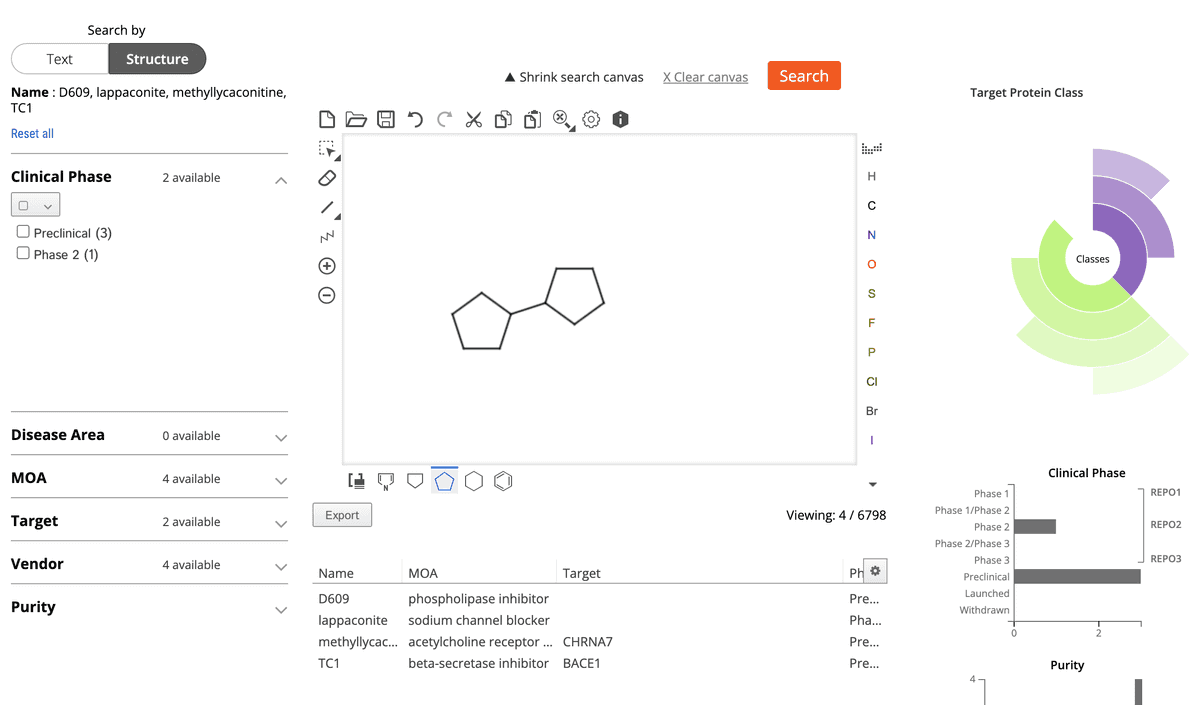Expand the Vendor filter section
The image size is (1200, 705).
click(281, 566)
